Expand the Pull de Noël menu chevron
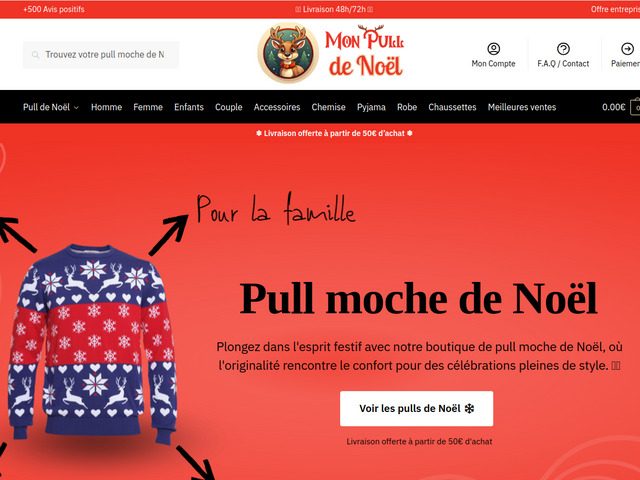The image size is (640, 480). click(76, 108)
